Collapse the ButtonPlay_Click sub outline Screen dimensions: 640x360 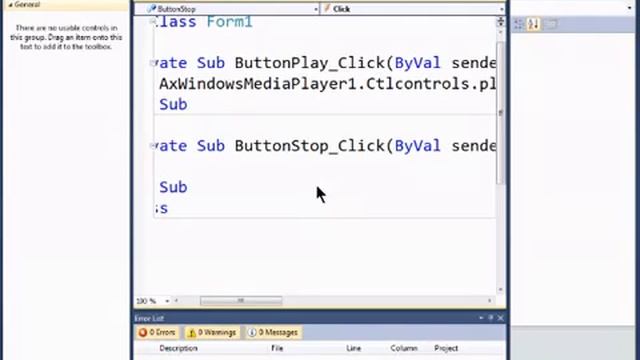pyautogui.click(x=152, y=62)
